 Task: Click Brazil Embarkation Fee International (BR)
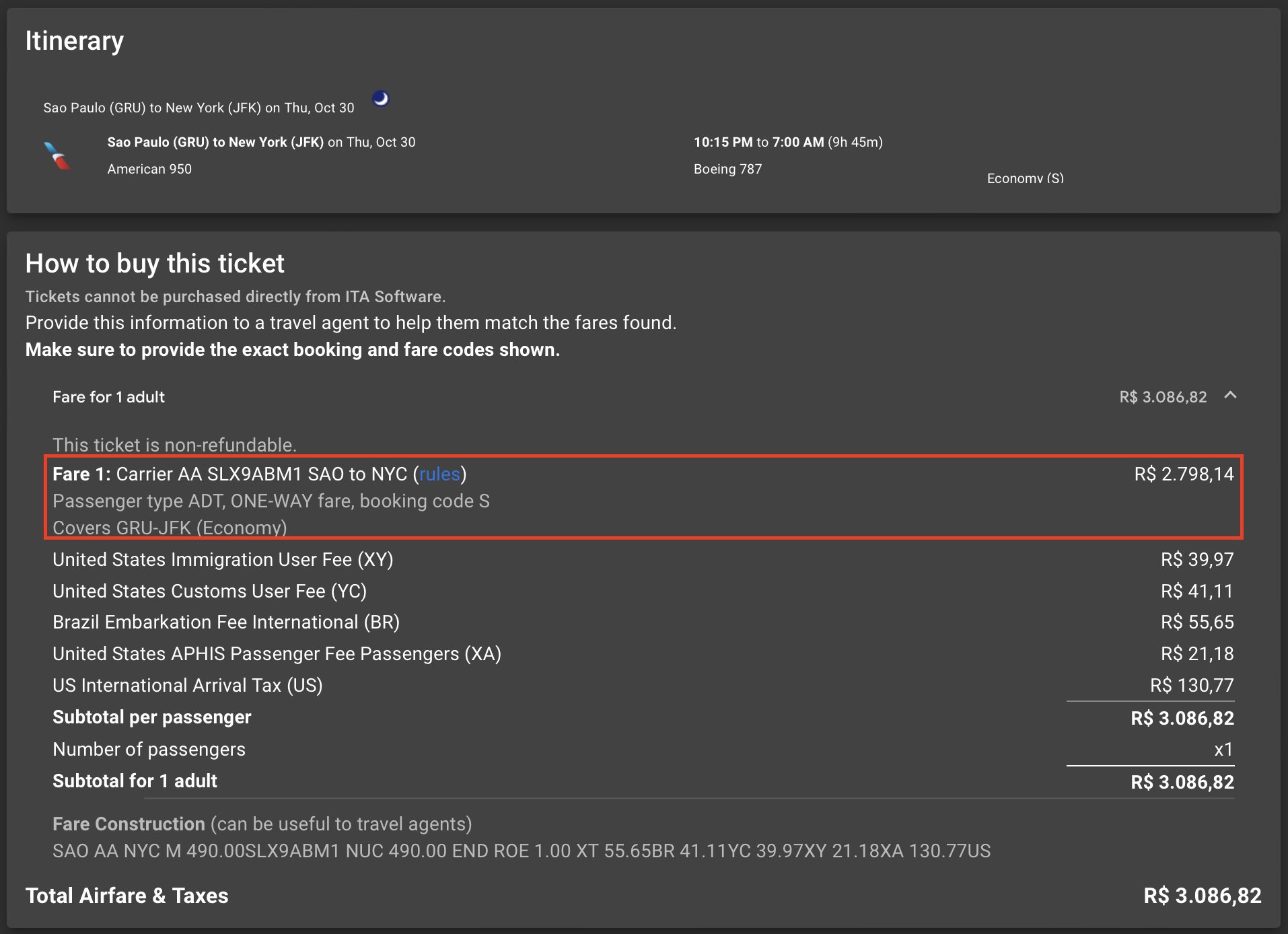coord(226,622)
